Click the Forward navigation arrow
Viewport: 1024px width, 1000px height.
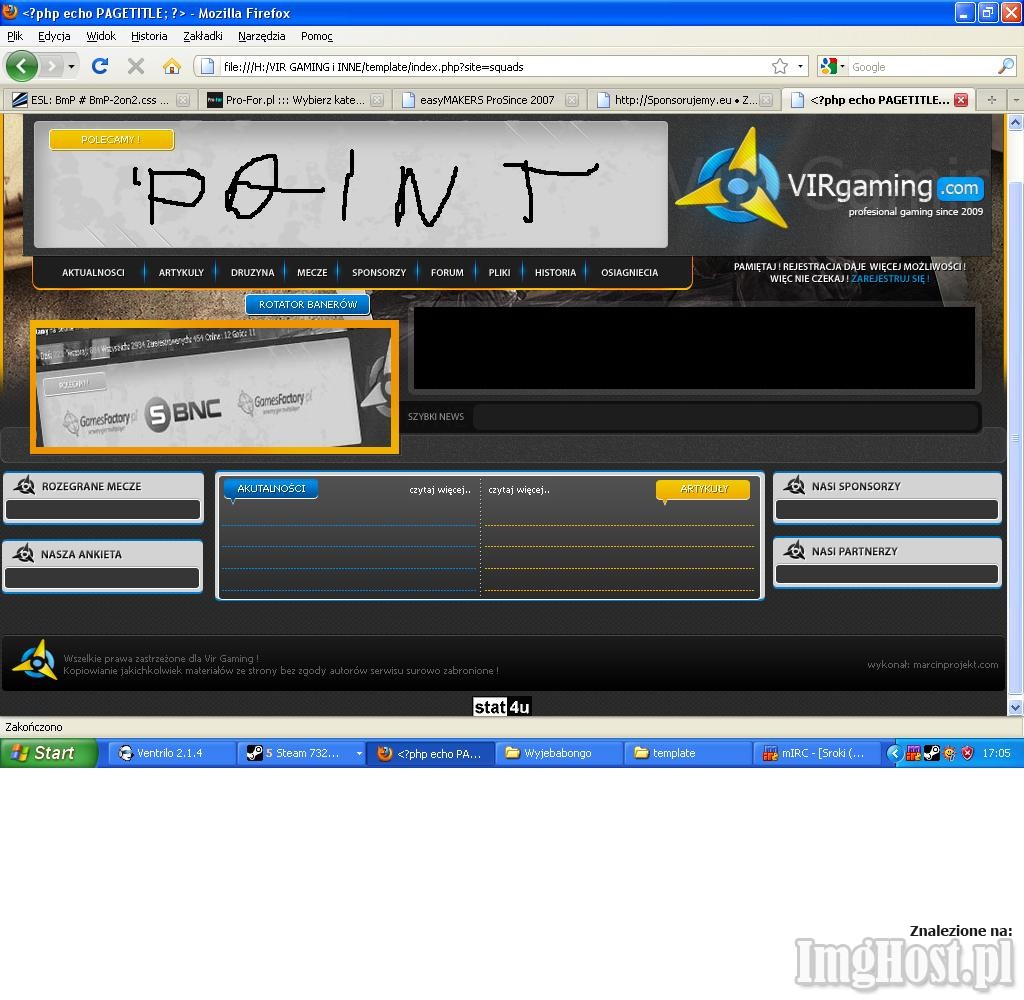(52, 66)
